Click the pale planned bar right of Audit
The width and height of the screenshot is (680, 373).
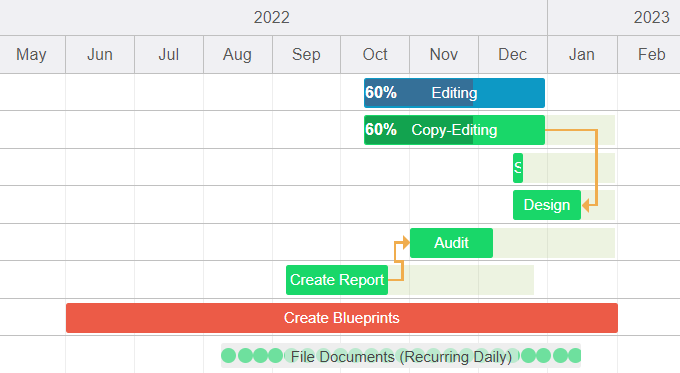click(x=554, y=243)
